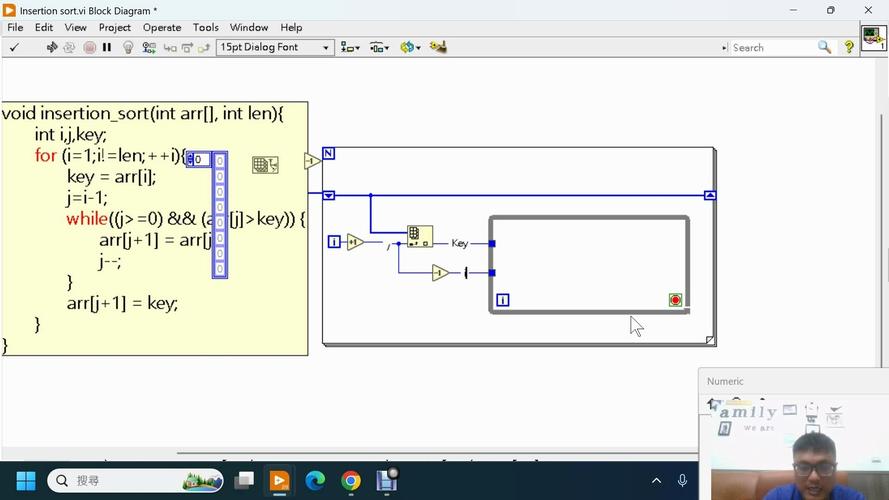
Task: Open the 15pt Dialog Font dropdown
Action: 275,47
